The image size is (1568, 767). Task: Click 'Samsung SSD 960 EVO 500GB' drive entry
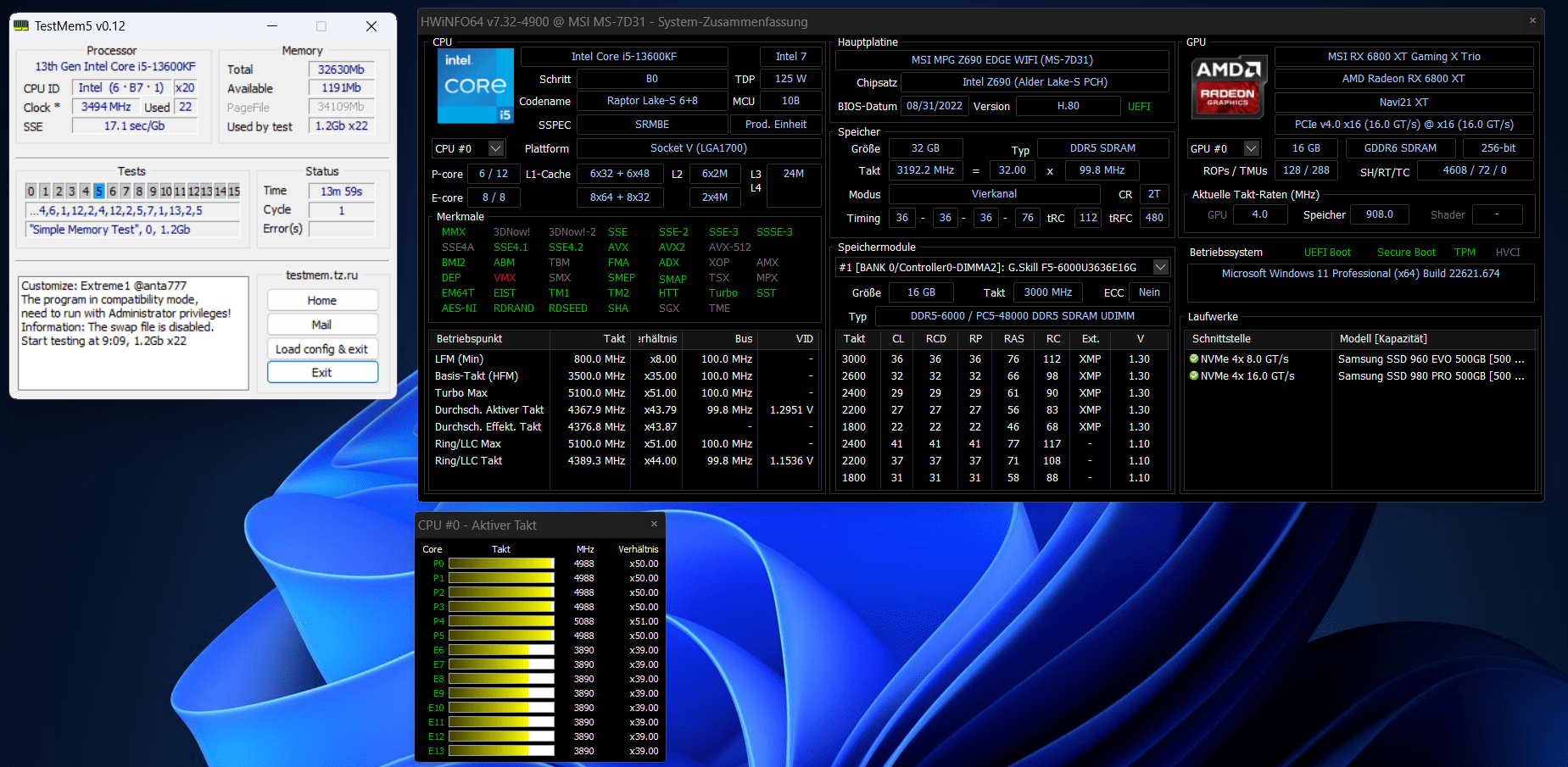click(1431, 359)
